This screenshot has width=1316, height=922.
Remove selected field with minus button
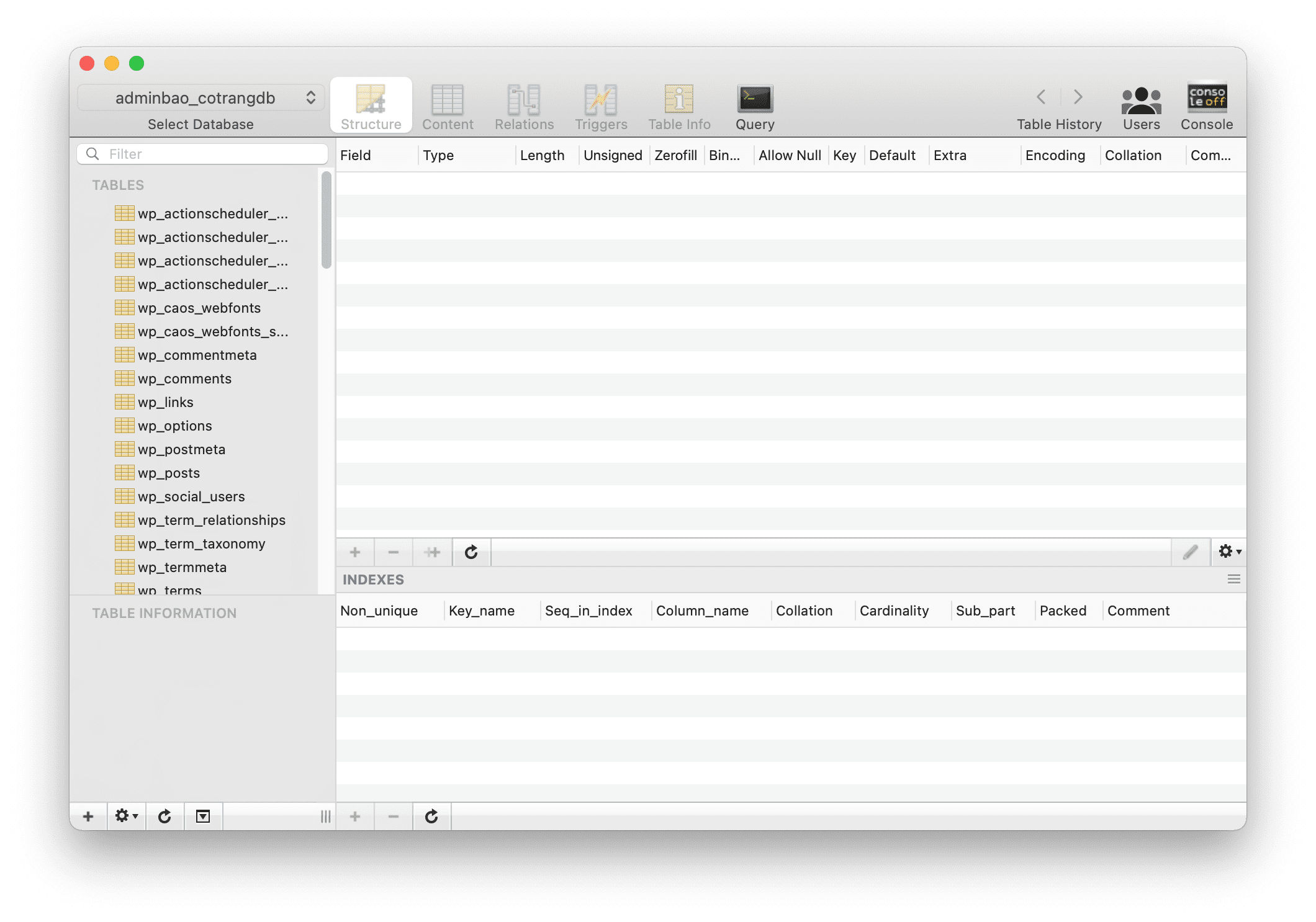pos(394,552)
